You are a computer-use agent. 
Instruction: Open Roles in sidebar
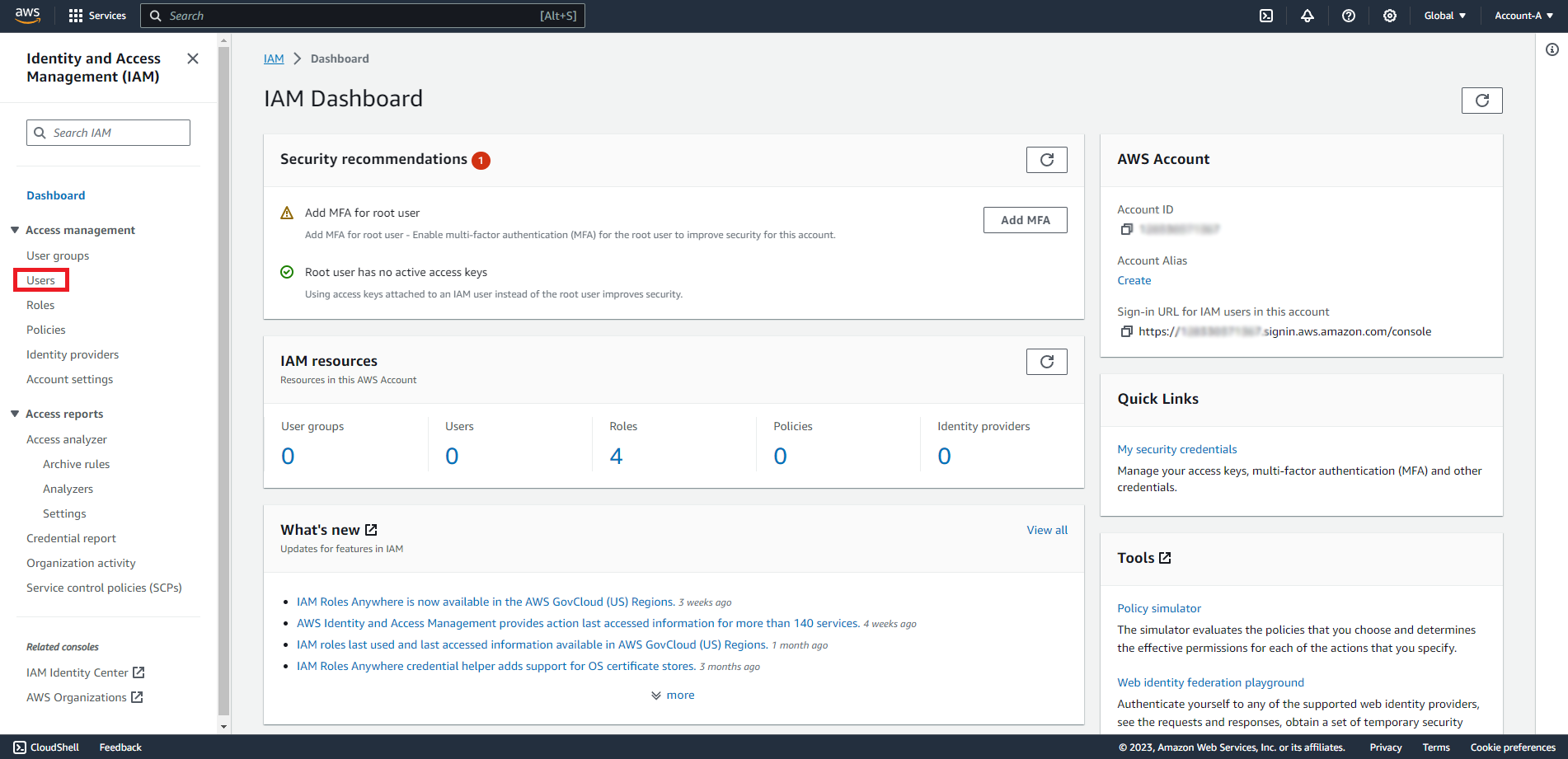[x=40, y=305]
